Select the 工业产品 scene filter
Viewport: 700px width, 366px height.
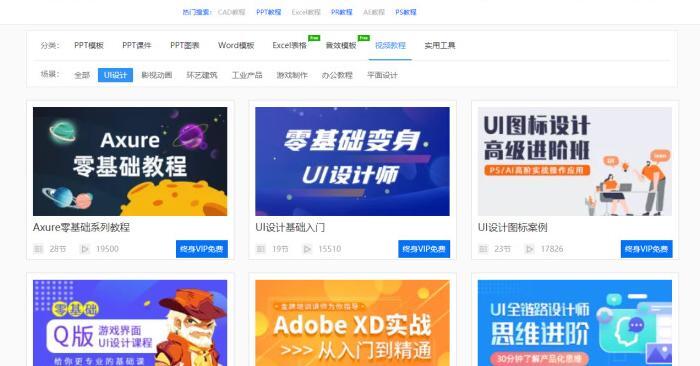[x=247, y=75]
